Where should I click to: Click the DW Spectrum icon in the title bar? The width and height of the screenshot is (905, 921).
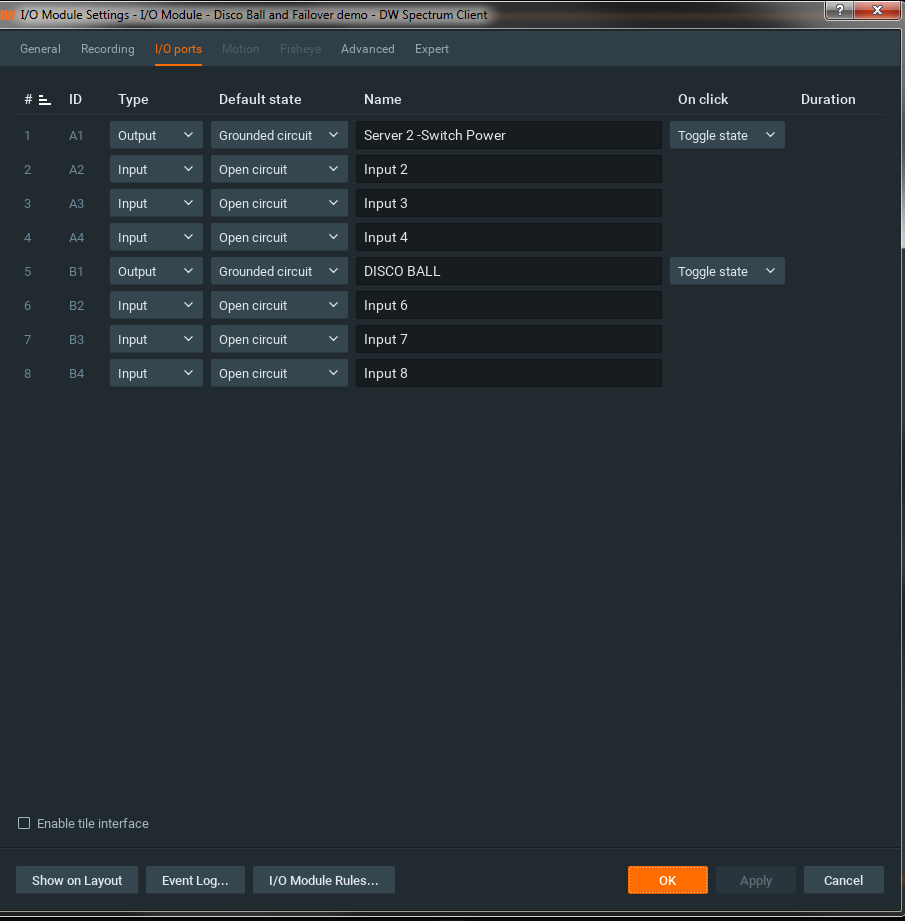[x=11, y=15]
